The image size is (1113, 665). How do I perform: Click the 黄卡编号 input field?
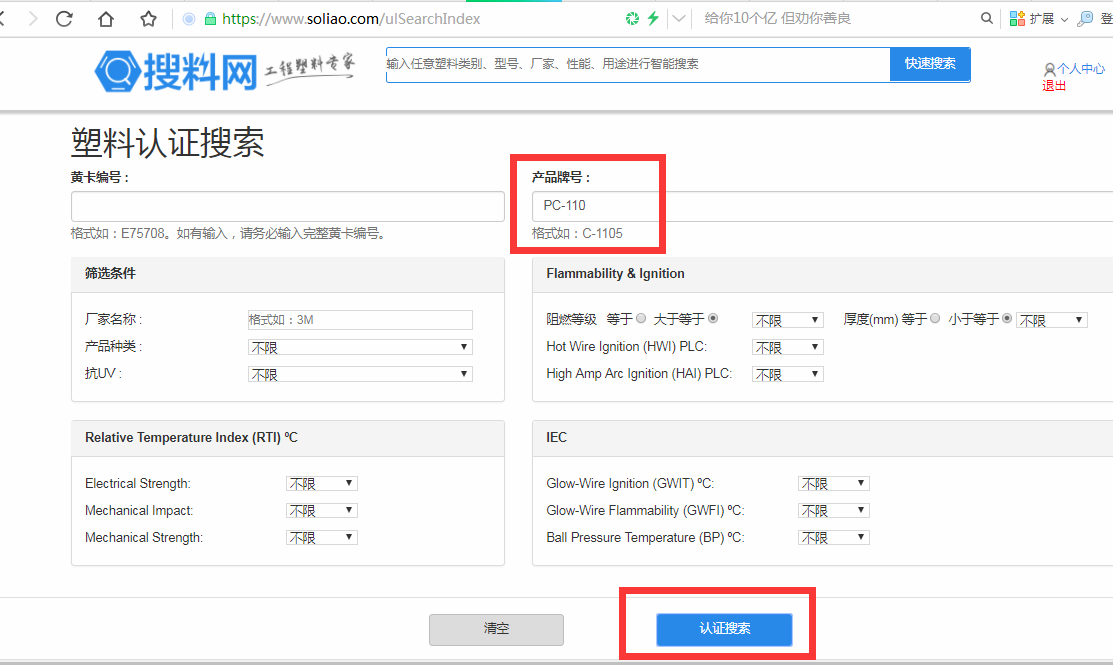287,207
